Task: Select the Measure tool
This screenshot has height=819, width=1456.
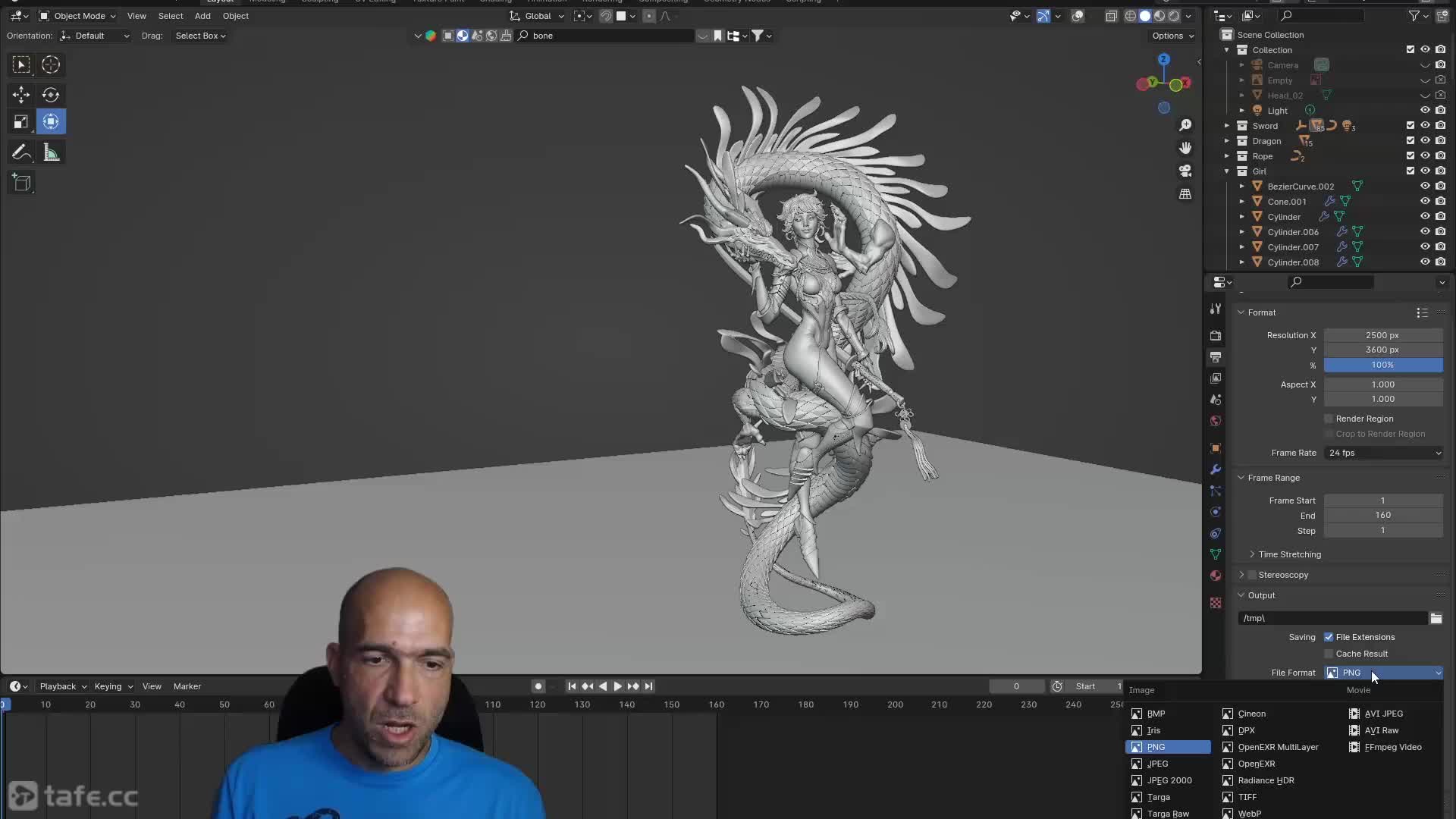Action: (x=51, y=153)
